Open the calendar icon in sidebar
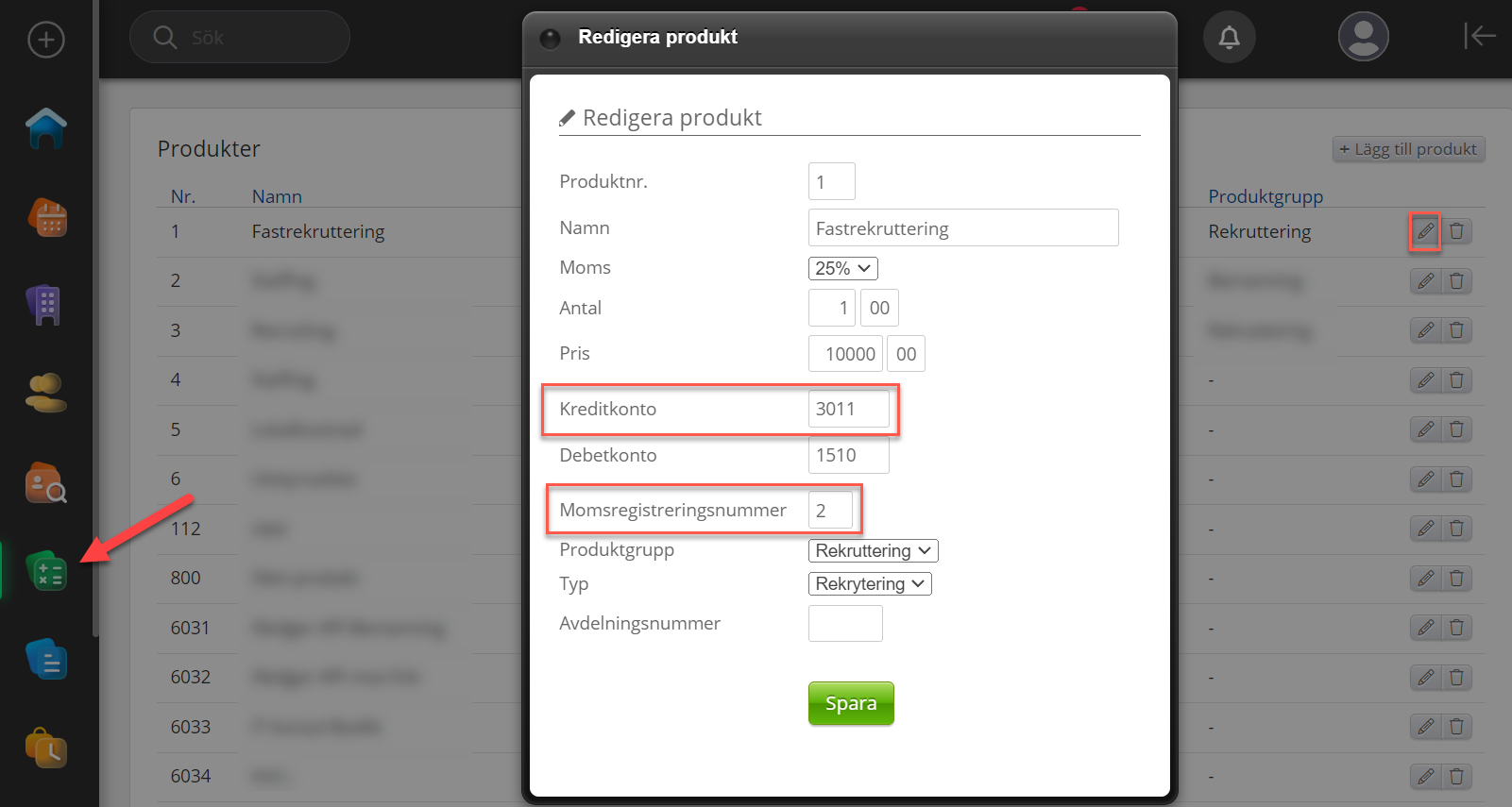This screenshot has width=1512, height=807. click(x=46, y=218)
